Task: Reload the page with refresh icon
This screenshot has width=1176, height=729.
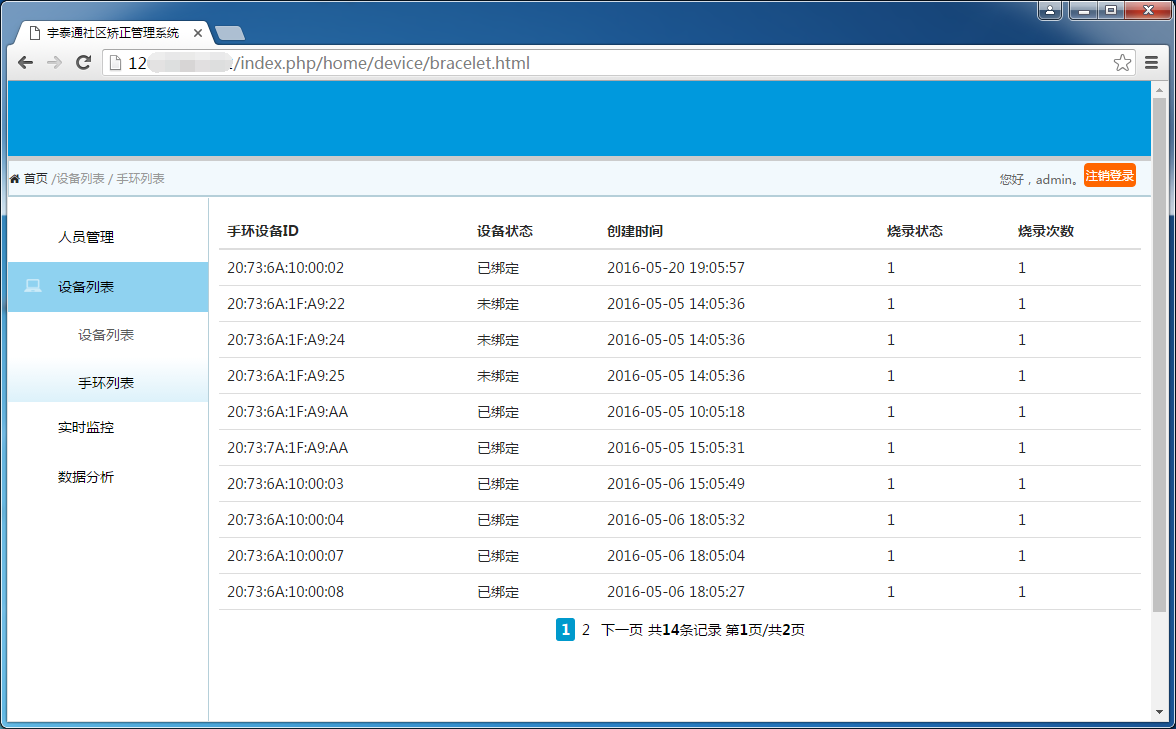Action: point(84,63)
